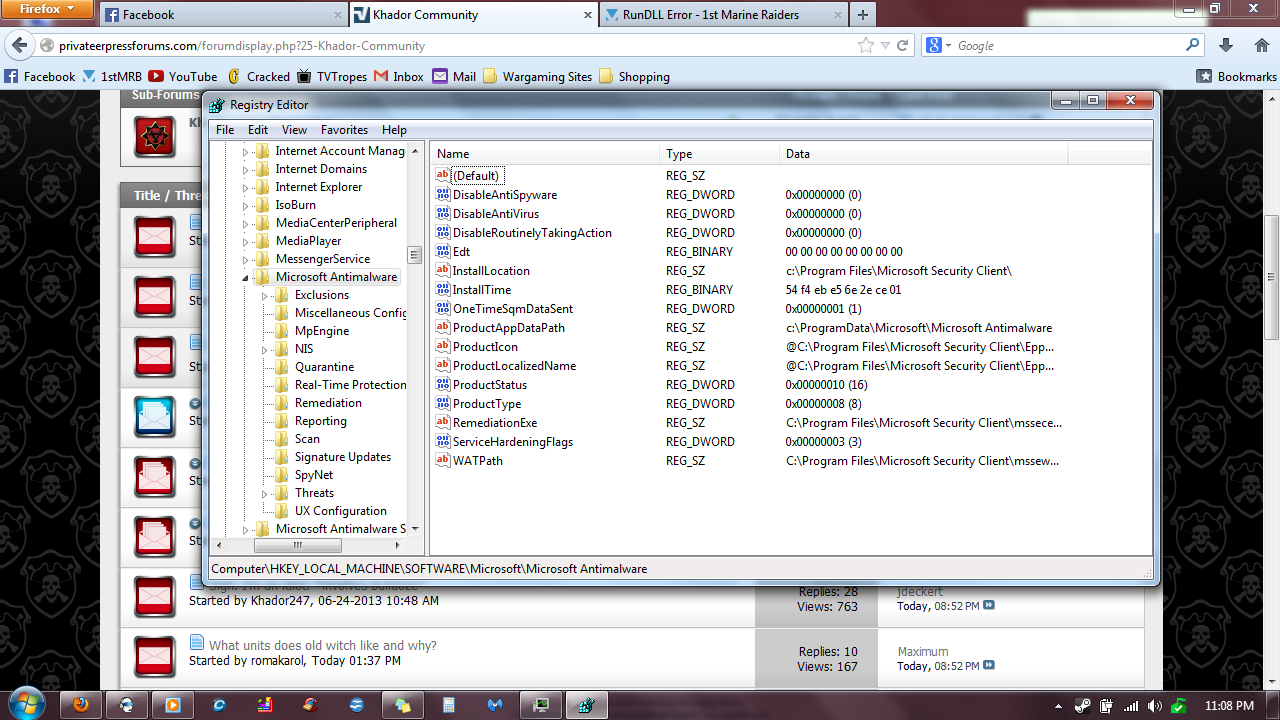
Task: Click the ProductStatus DWORD icon
Action: click(x=443, y=384)
